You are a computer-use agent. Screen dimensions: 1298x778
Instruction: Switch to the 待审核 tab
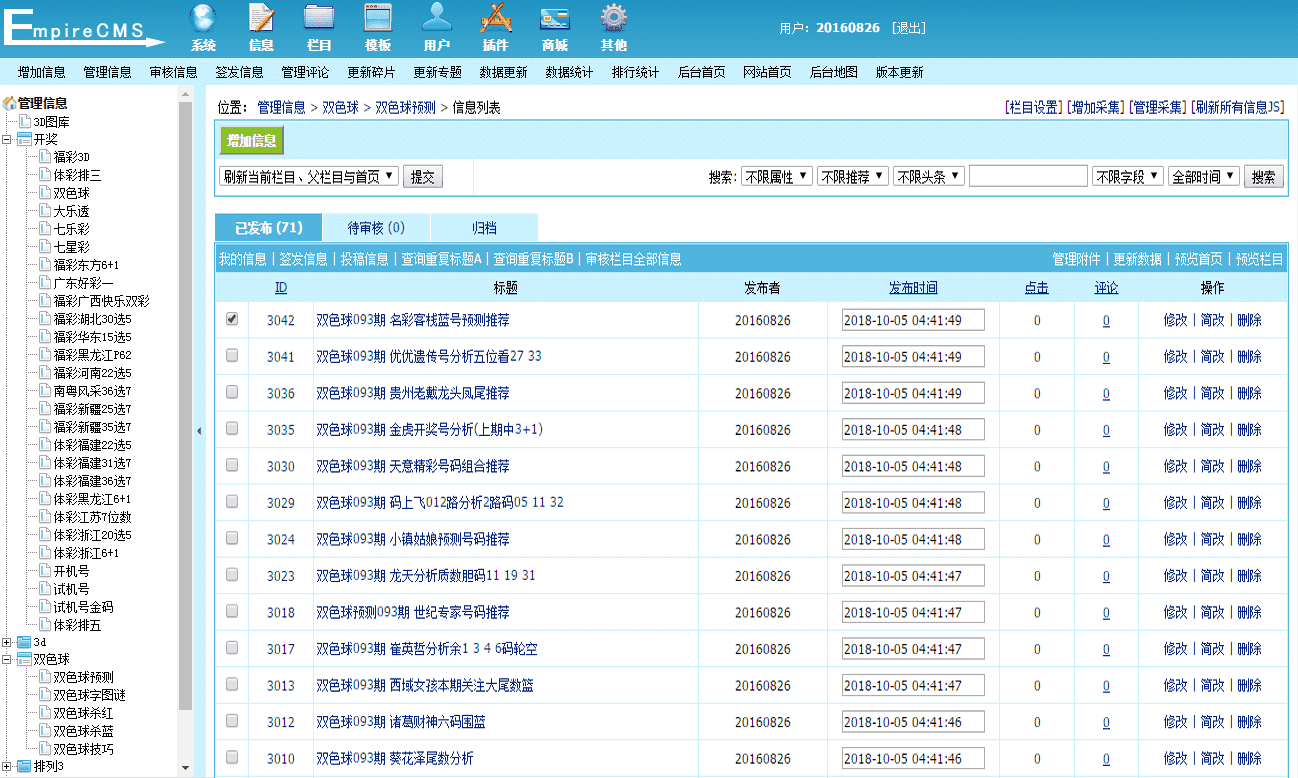coord(376,228)
